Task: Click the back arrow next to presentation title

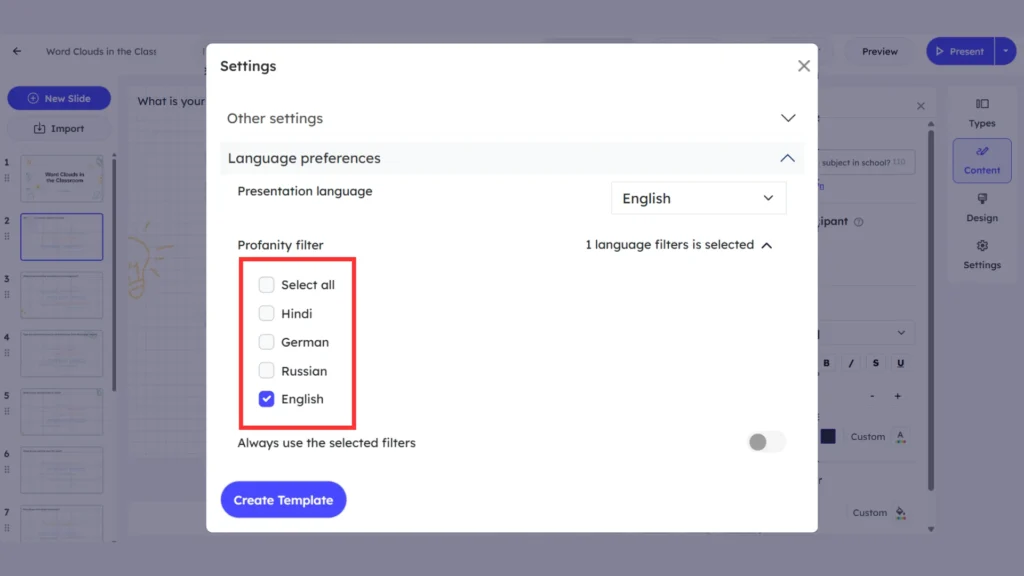Action: (16, 51)
